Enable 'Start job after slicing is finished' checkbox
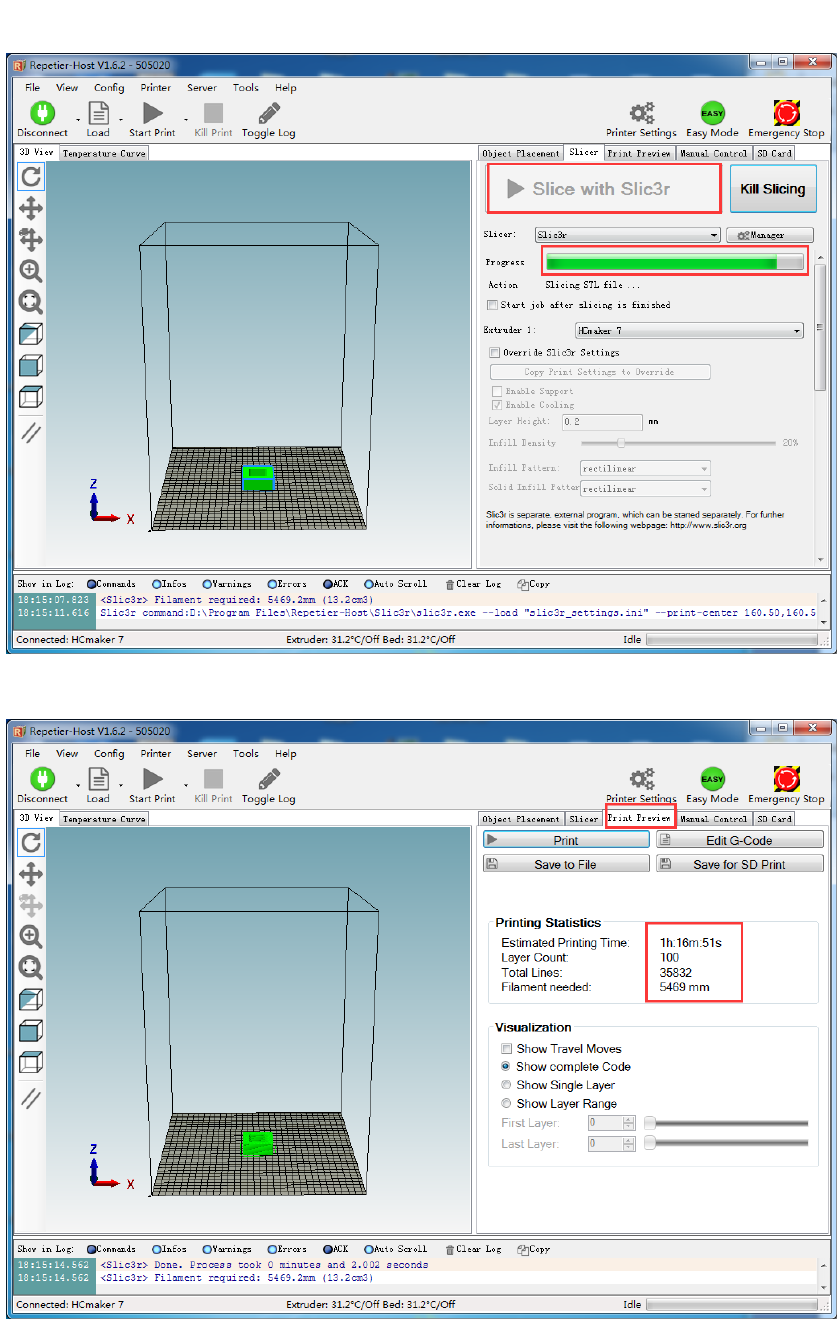The height and width of the screenshot is (1319, 837). 492,305
